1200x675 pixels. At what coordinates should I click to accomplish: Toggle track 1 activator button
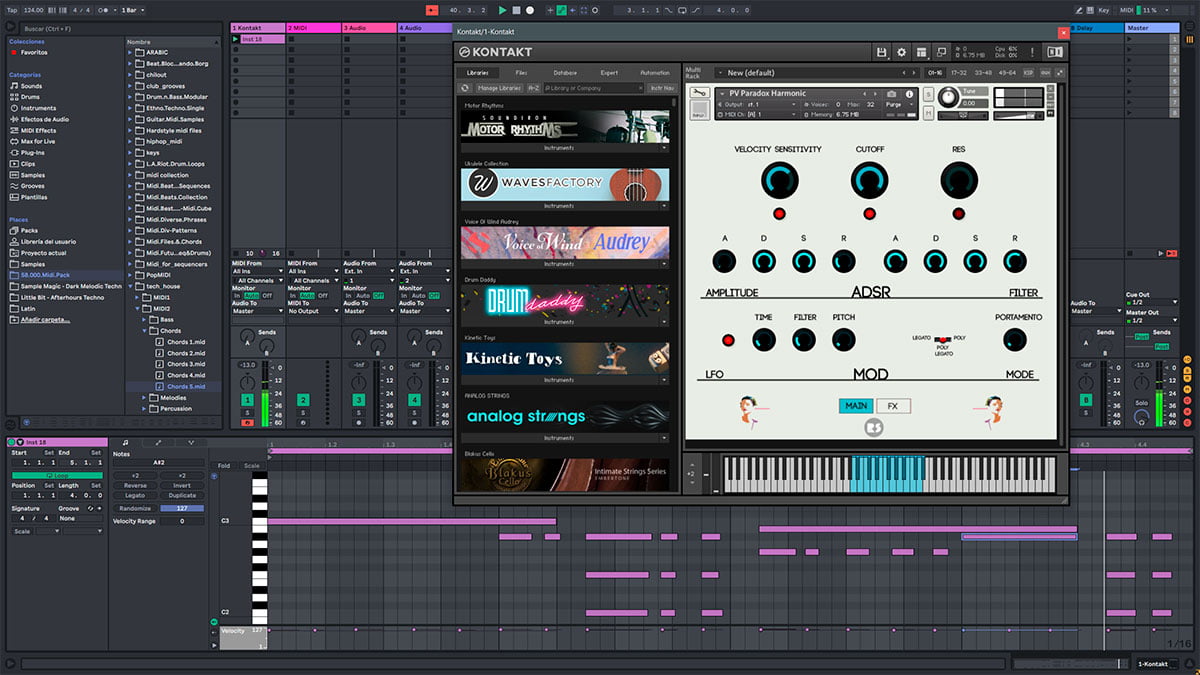[x=247, y=400]
